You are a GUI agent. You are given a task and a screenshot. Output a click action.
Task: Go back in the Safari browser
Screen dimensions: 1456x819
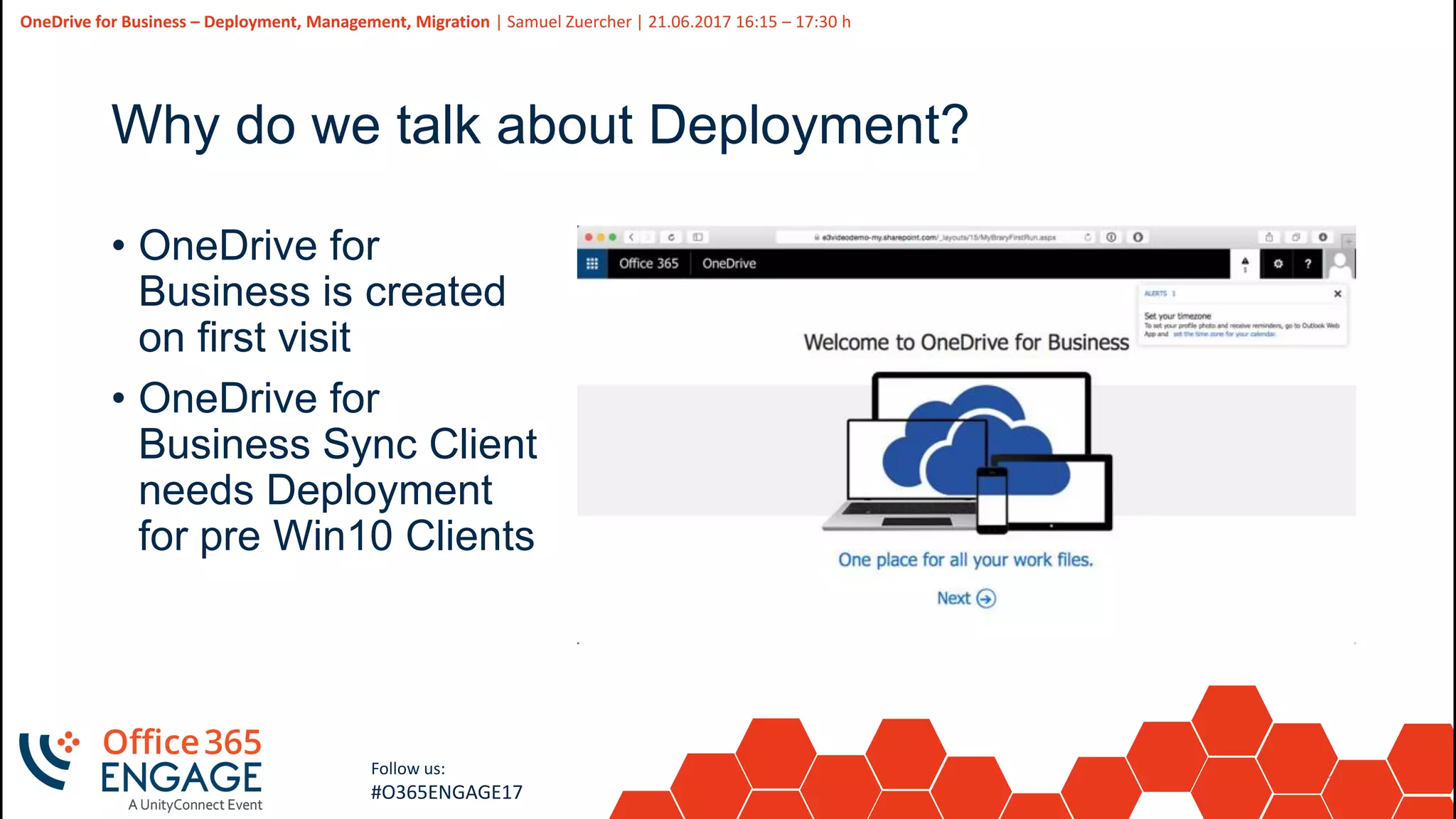click(x=631, y=237)
